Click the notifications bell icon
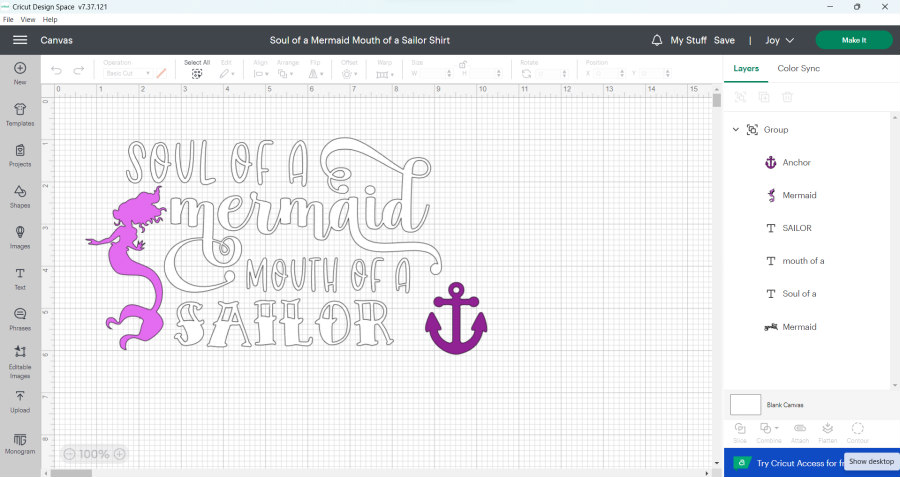The height and width of the screenshot is (477, 900). click(x=657, y=40)
